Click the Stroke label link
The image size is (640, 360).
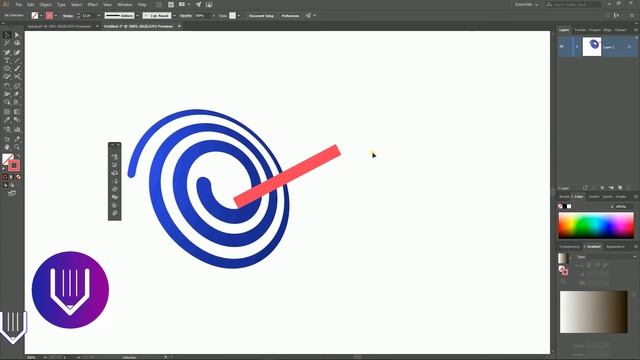68,16
